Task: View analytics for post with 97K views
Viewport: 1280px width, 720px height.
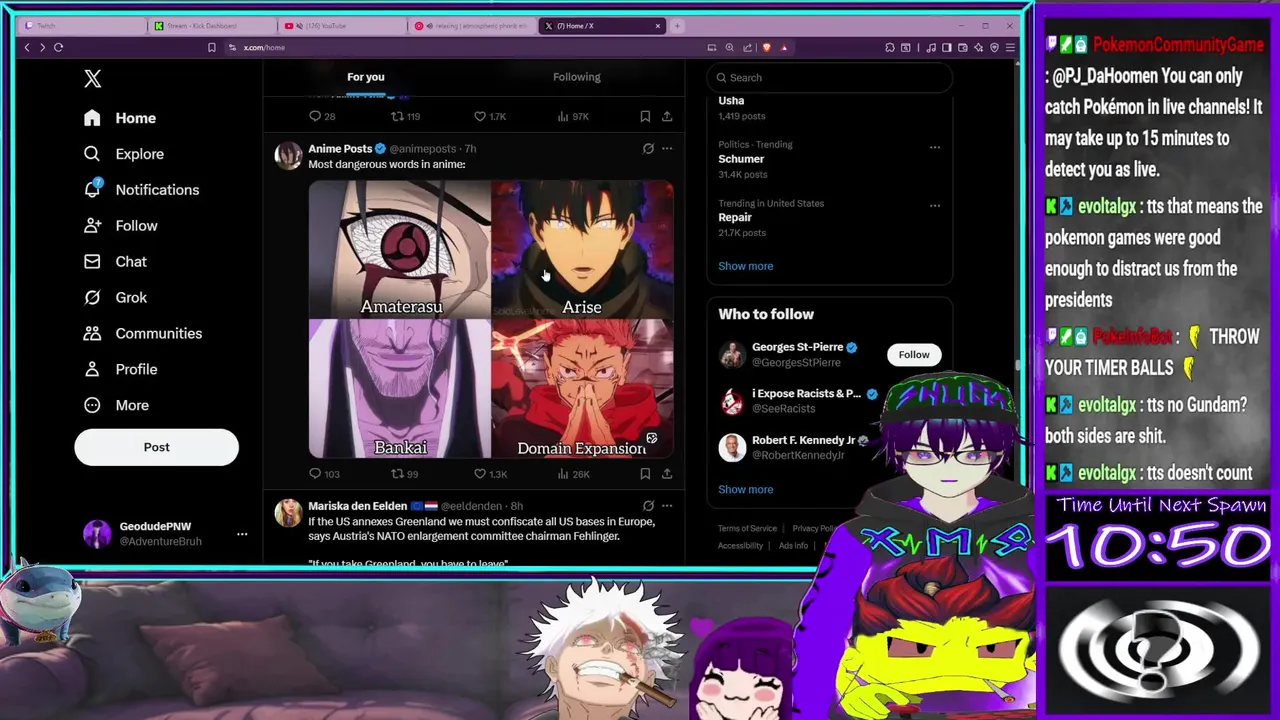Action: [x=574, y=117]
